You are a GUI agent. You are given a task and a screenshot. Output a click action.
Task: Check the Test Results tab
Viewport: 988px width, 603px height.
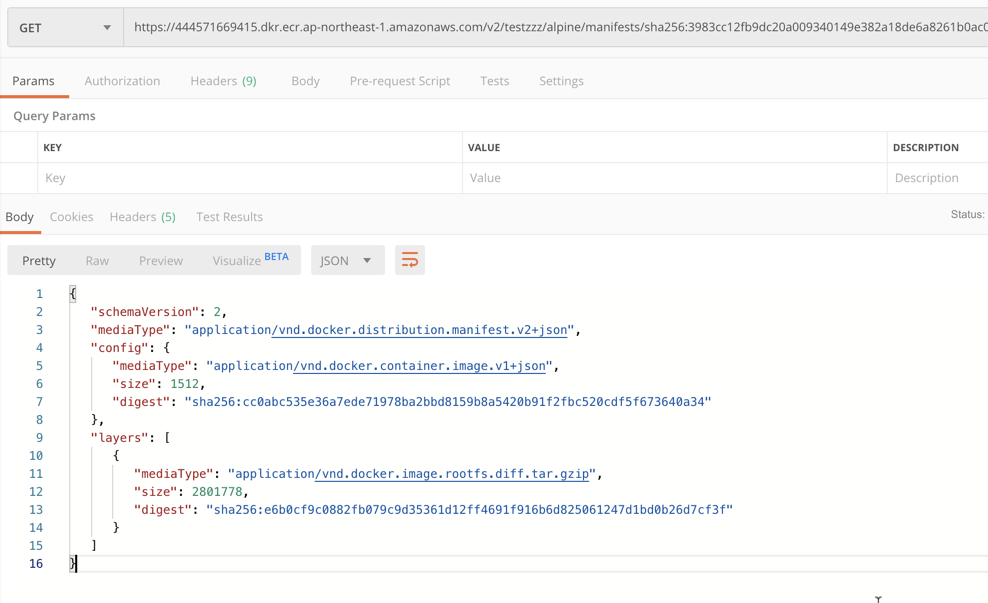point(227,216)
